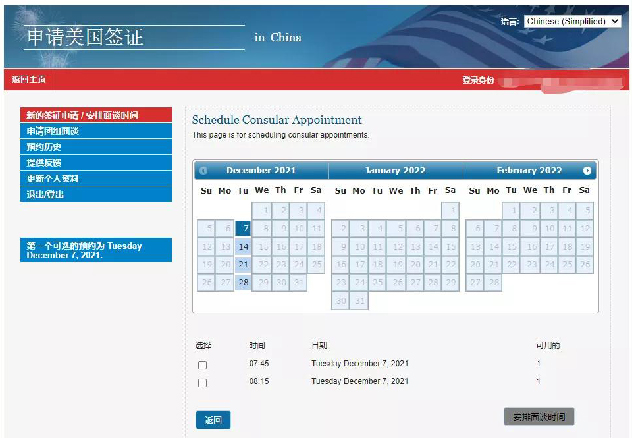Click the gray 安排面谈时间 button
The height and width of the screenshot is (438, 632).
[x=539, y=417]
